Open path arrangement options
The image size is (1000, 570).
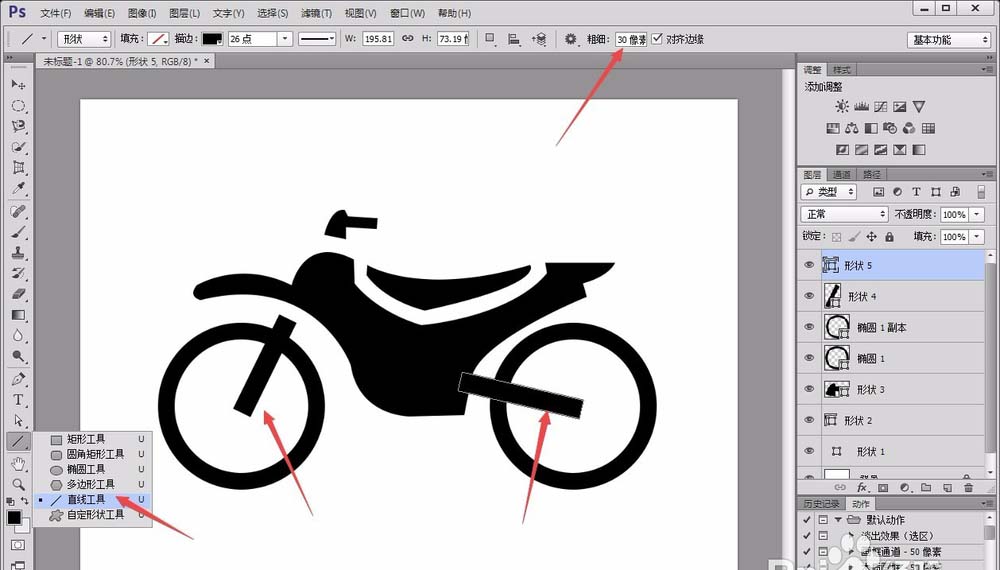tap(539, 39)
